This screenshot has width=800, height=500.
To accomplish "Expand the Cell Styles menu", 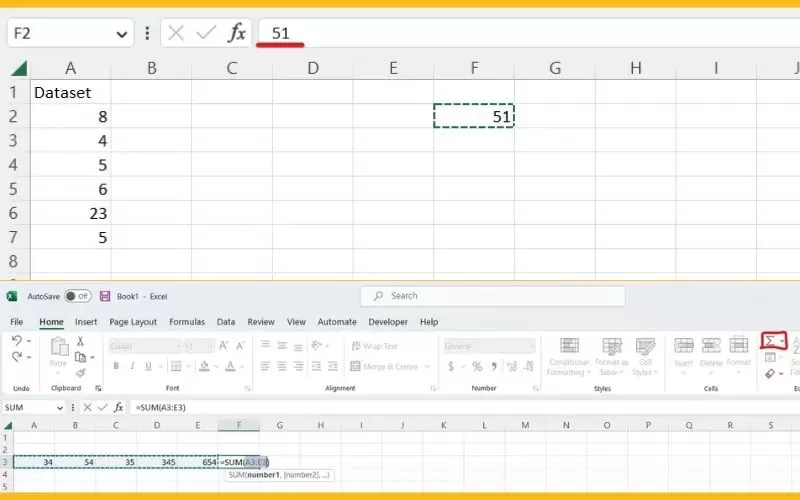I will click(645, 357).
